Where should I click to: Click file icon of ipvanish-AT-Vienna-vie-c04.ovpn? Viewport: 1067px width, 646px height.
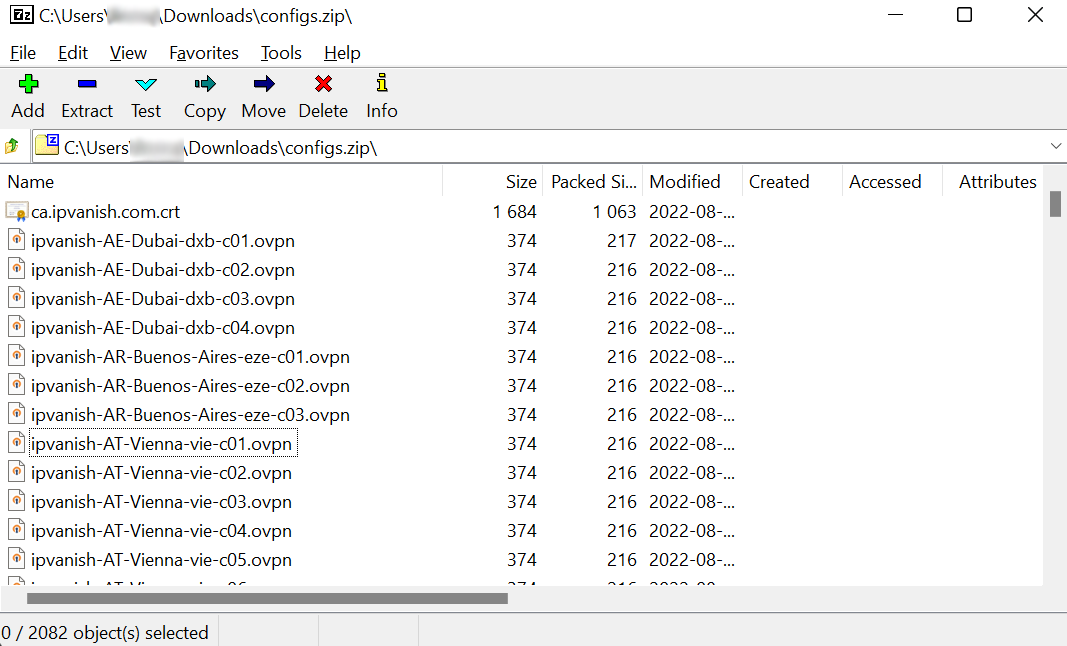(x=17, y=530)
